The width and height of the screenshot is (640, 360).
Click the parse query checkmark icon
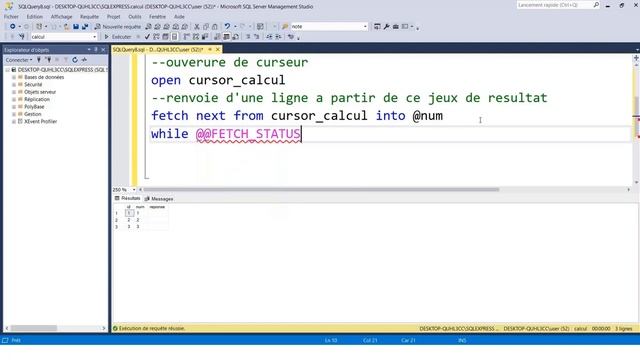pyautogui.click(x=147, y=37)
